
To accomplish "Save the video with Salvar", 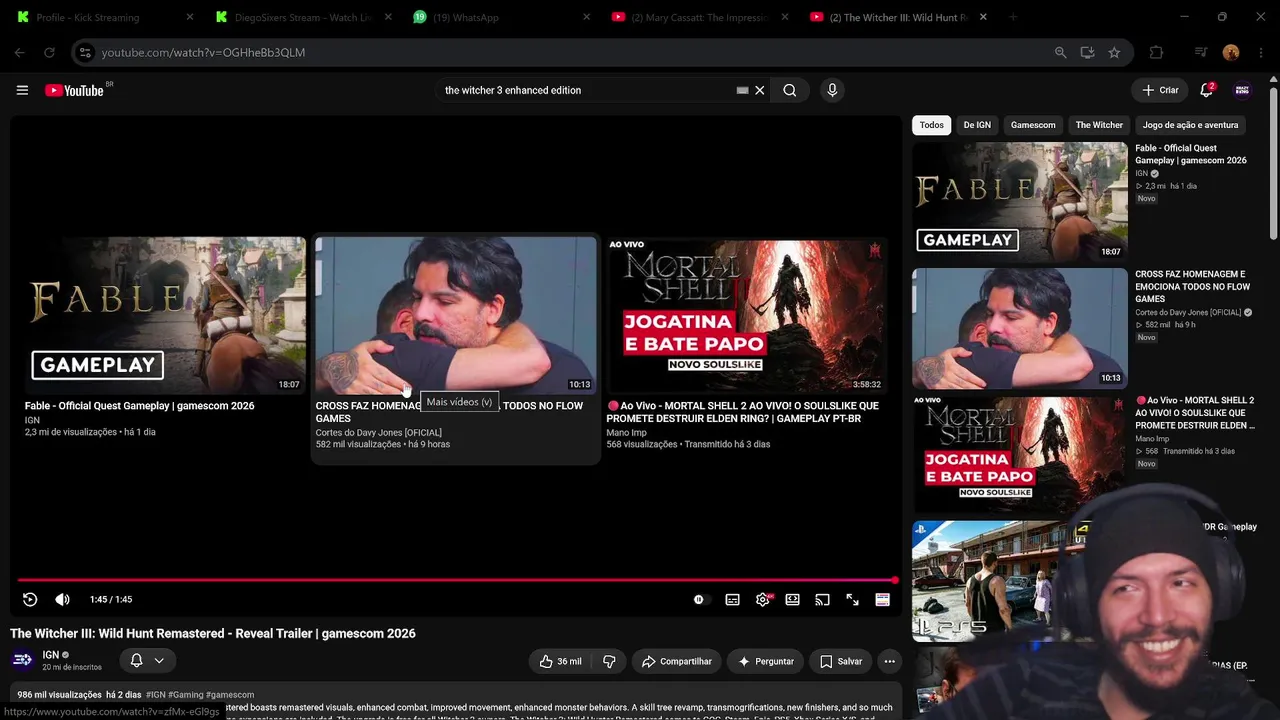I will pos(841,661).
